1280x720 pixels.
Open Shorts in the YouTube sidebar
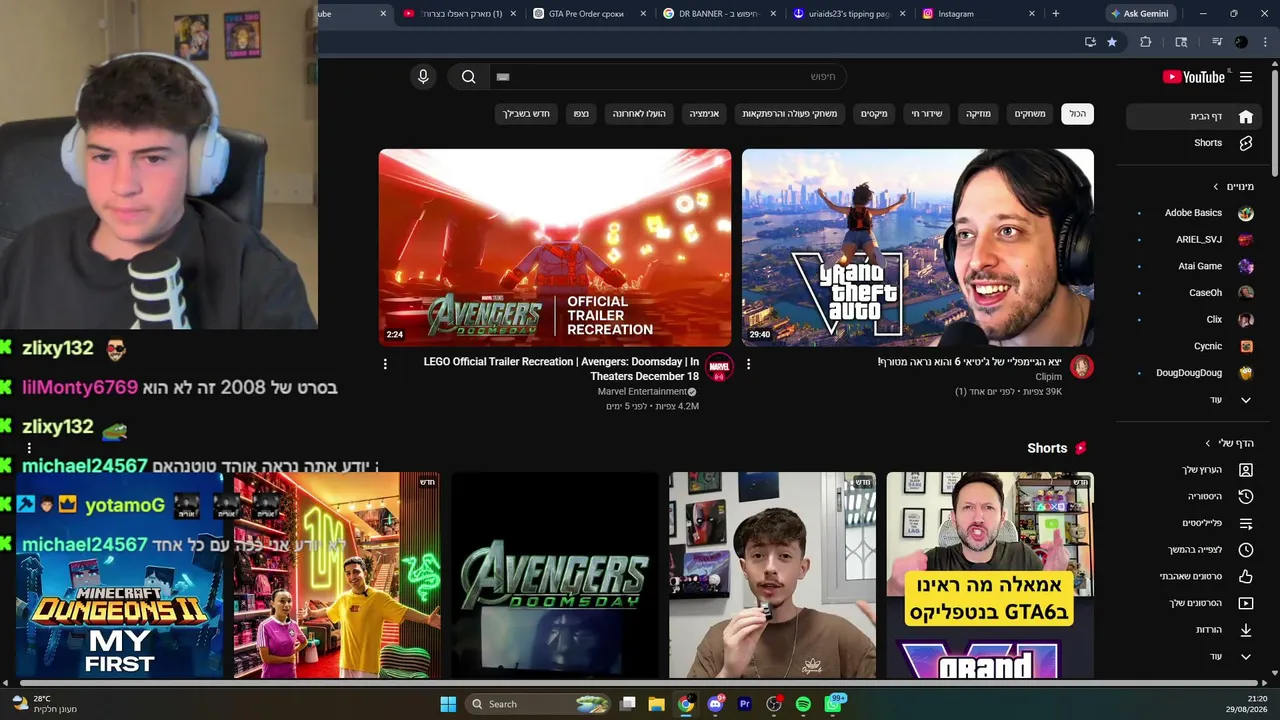1192,143
